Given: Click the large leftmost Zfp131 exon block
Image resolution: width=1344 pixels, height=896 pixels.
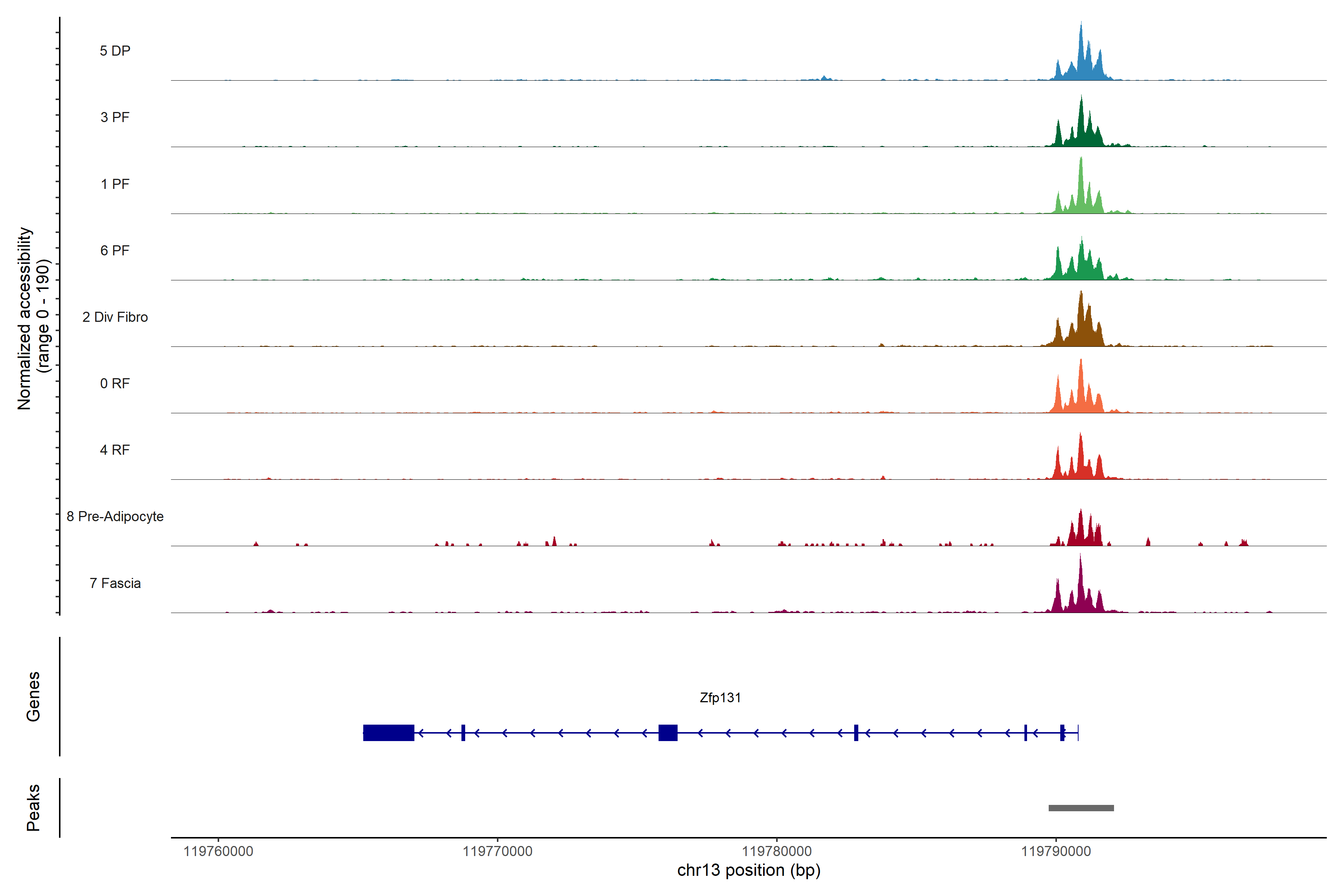Looking at the screenshot, I should coord(389,732).
